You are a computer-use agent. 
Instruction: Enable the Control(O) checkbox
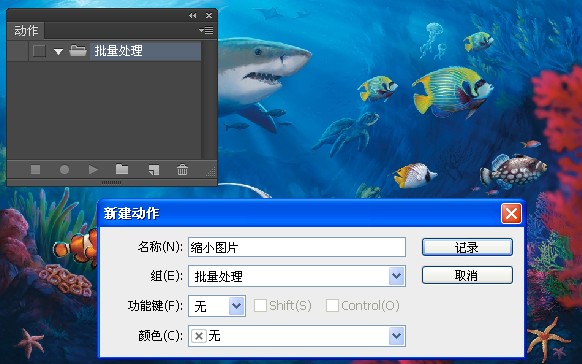click(332, 306)
